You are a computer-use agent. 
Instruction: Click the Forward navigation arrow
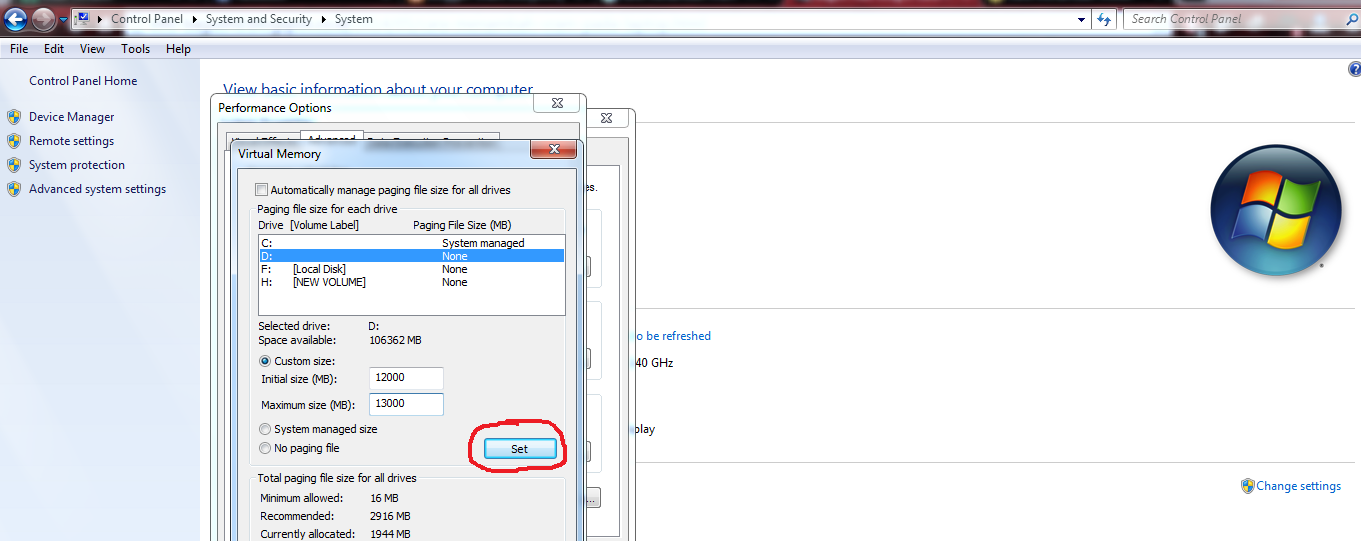(x=43, y=18)
